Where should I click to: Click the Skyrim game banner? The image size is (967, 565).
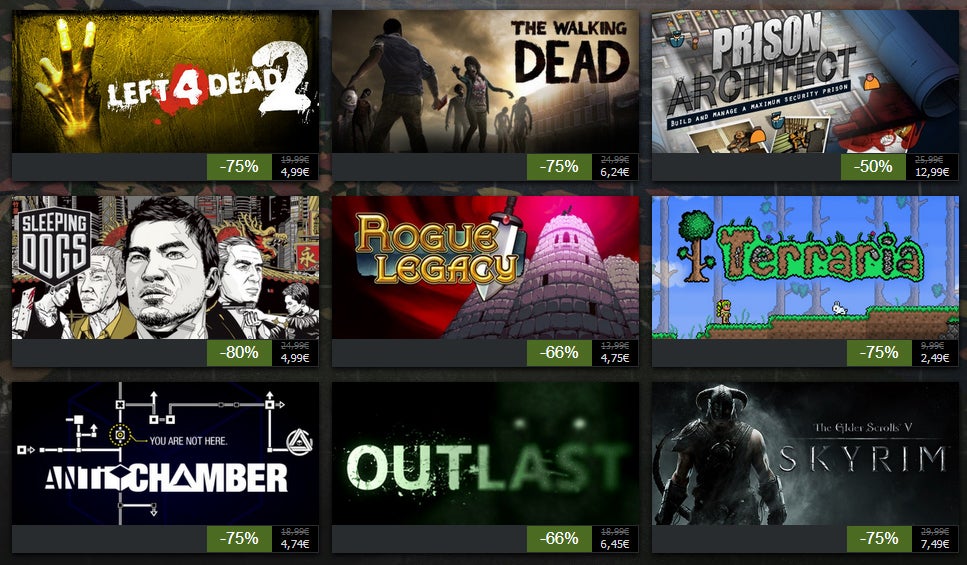pos(805,454)
